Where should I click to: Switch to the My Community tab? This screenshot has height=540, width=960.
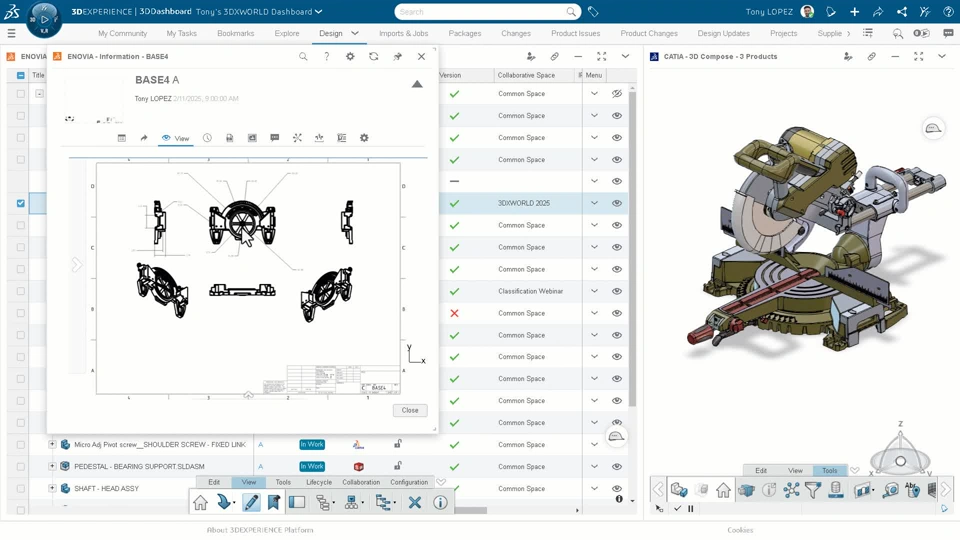coord(122,34)
